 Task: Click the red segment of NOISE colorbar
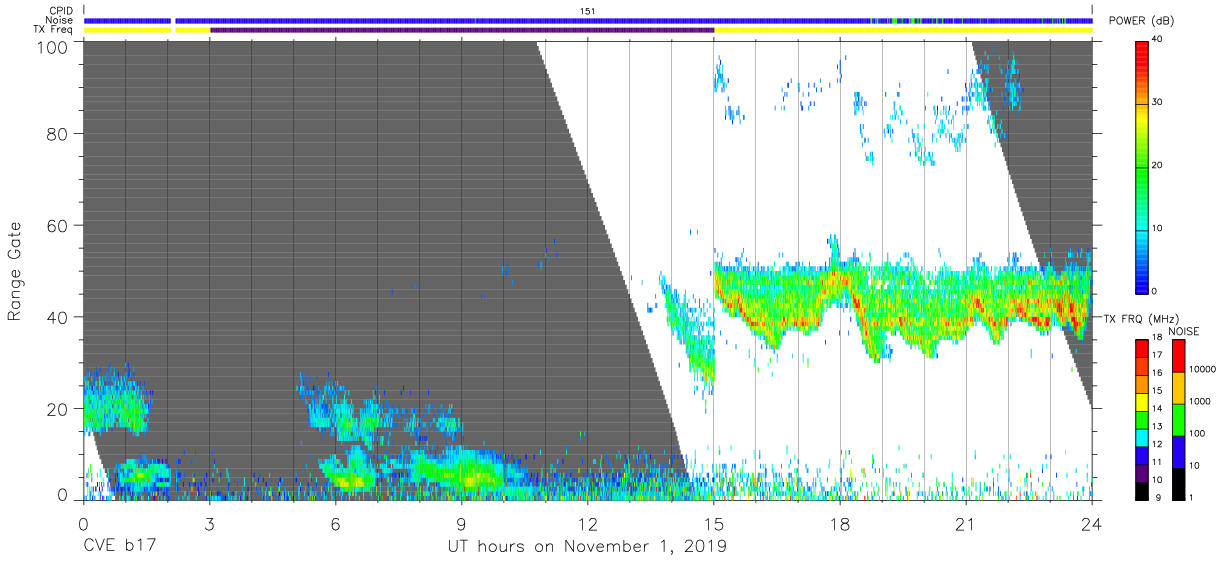point(1177,355)
